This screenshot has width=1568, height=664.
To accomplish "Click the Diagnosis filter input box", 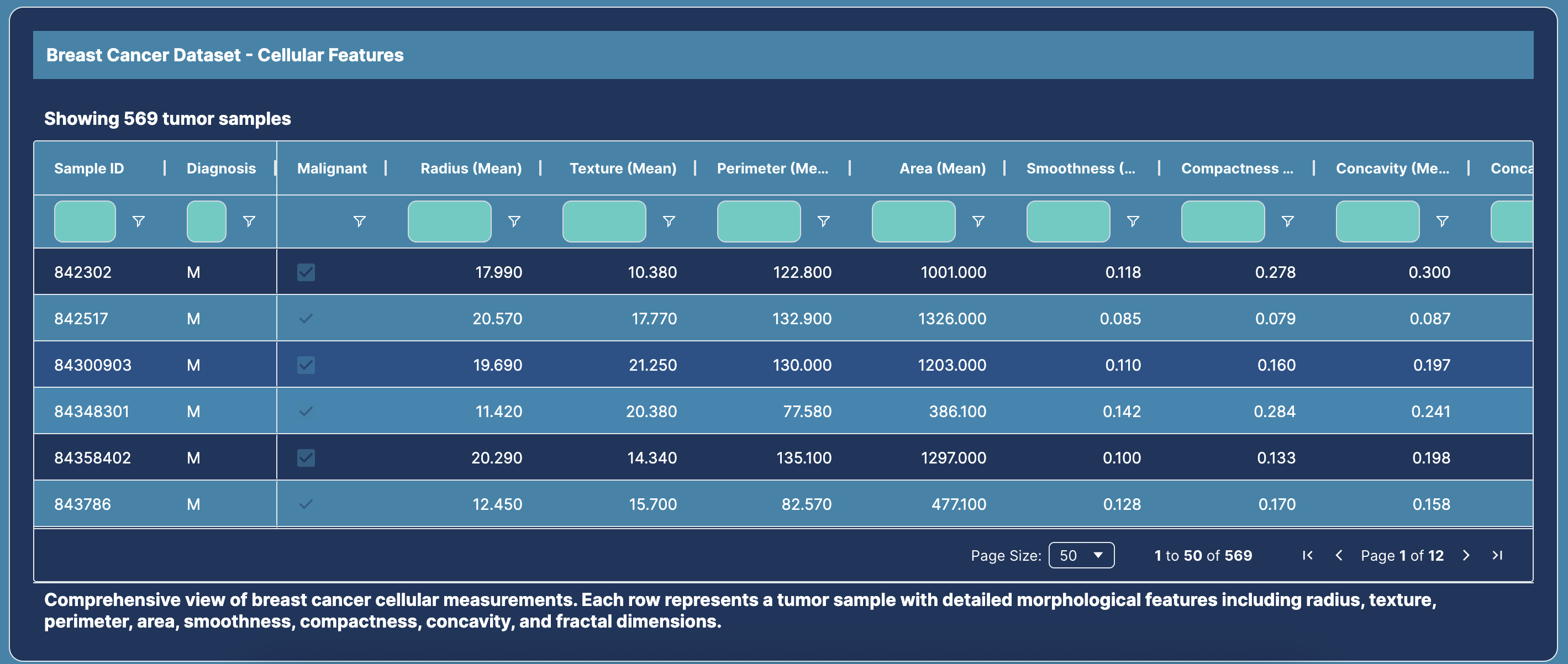I will point(206,222).
